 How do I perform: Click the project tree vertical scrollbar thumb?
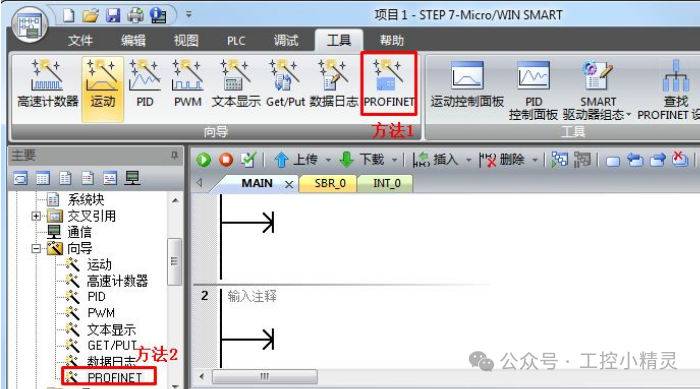174,262
